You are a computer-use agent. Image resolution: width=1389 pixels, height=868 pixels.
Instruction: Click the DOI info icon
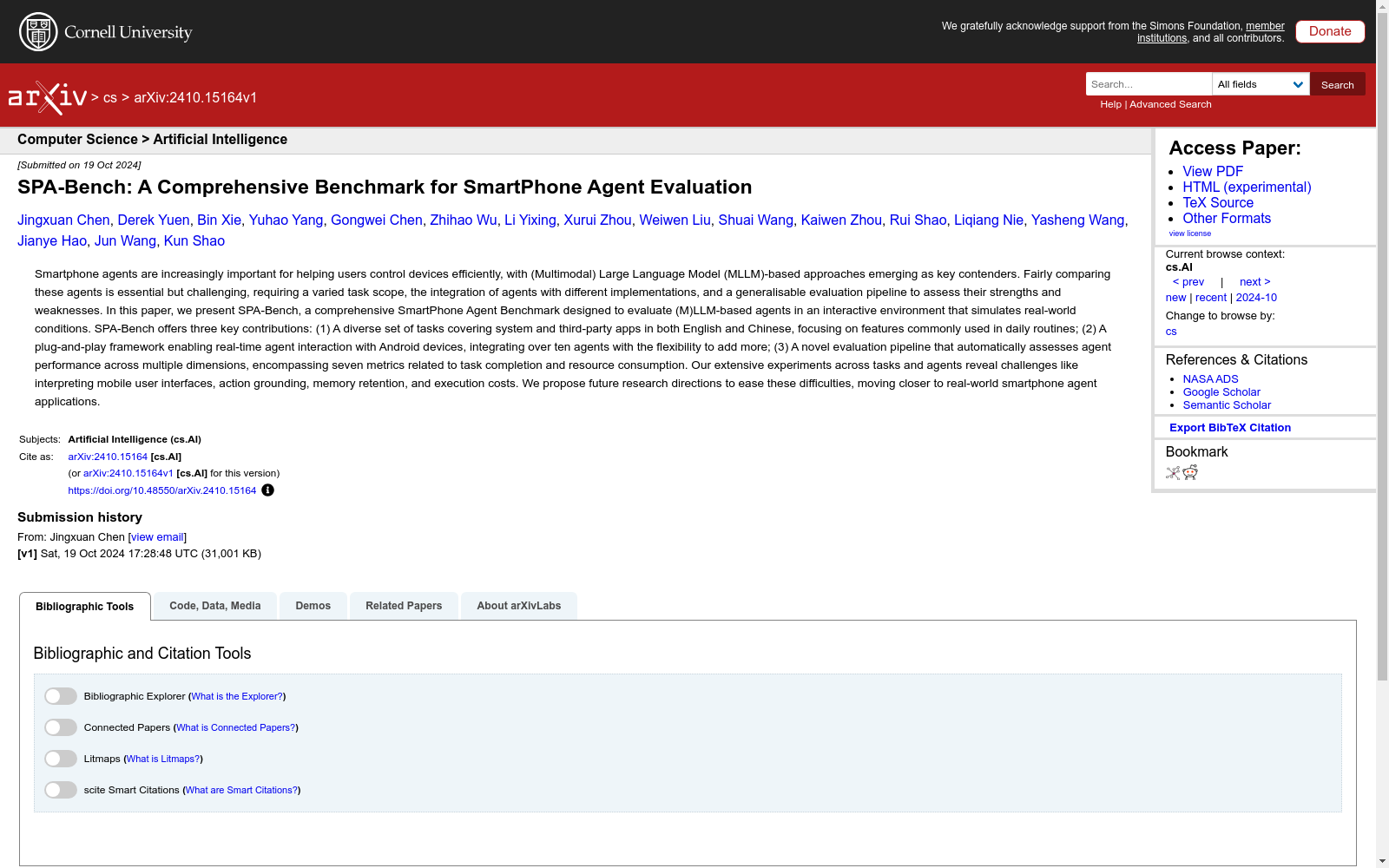267,490
